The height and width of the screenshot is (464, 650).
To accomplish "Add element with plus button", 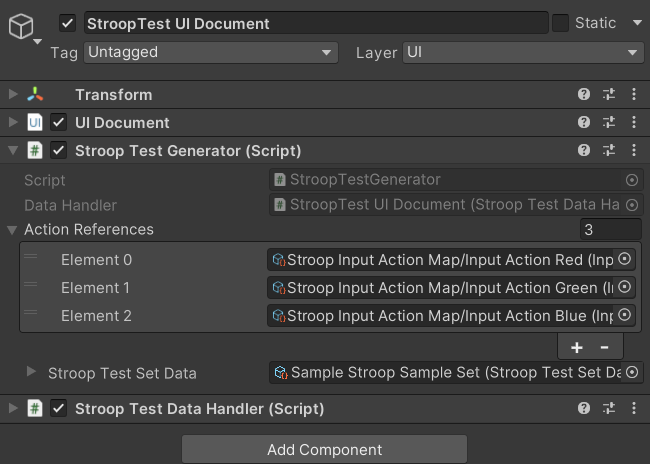I will tap(577, 347).
